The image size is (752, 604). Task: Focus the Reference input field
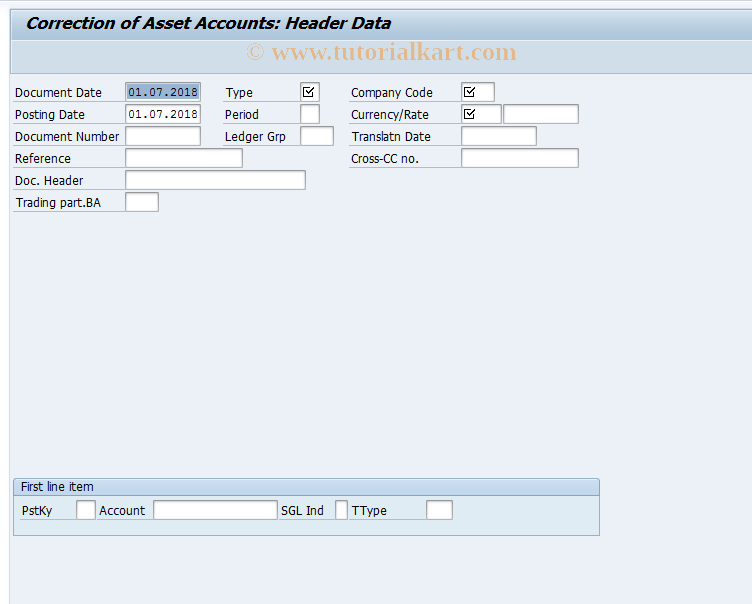[184, 158]
